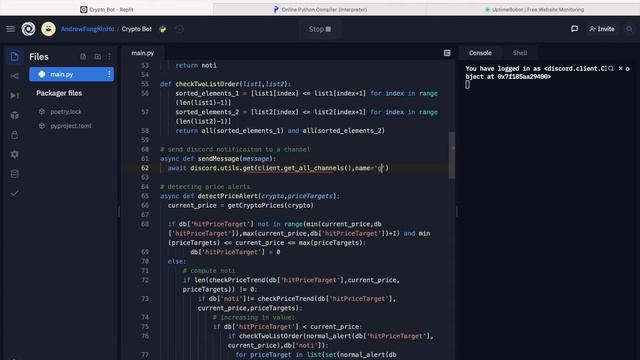Clear the console with the X icon
The height and width of the screenshot is (360, 640).
pos(620,69)
